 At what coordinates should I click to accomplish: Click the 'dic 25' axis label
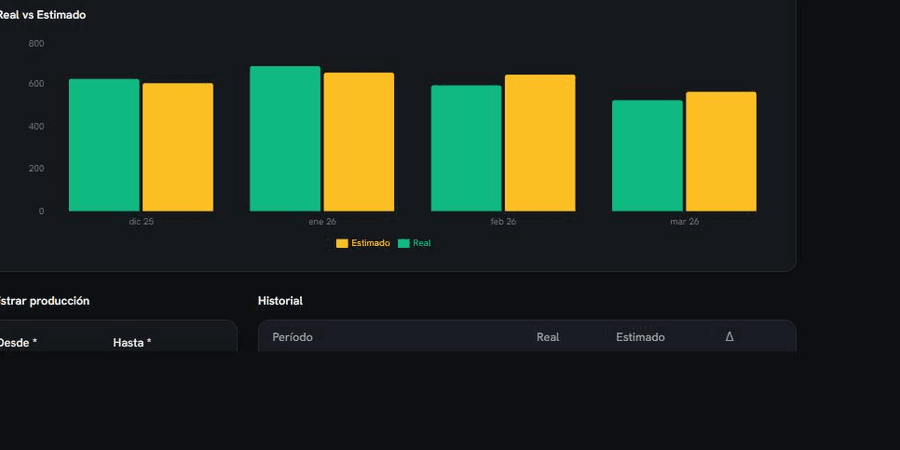click(141, 222)
